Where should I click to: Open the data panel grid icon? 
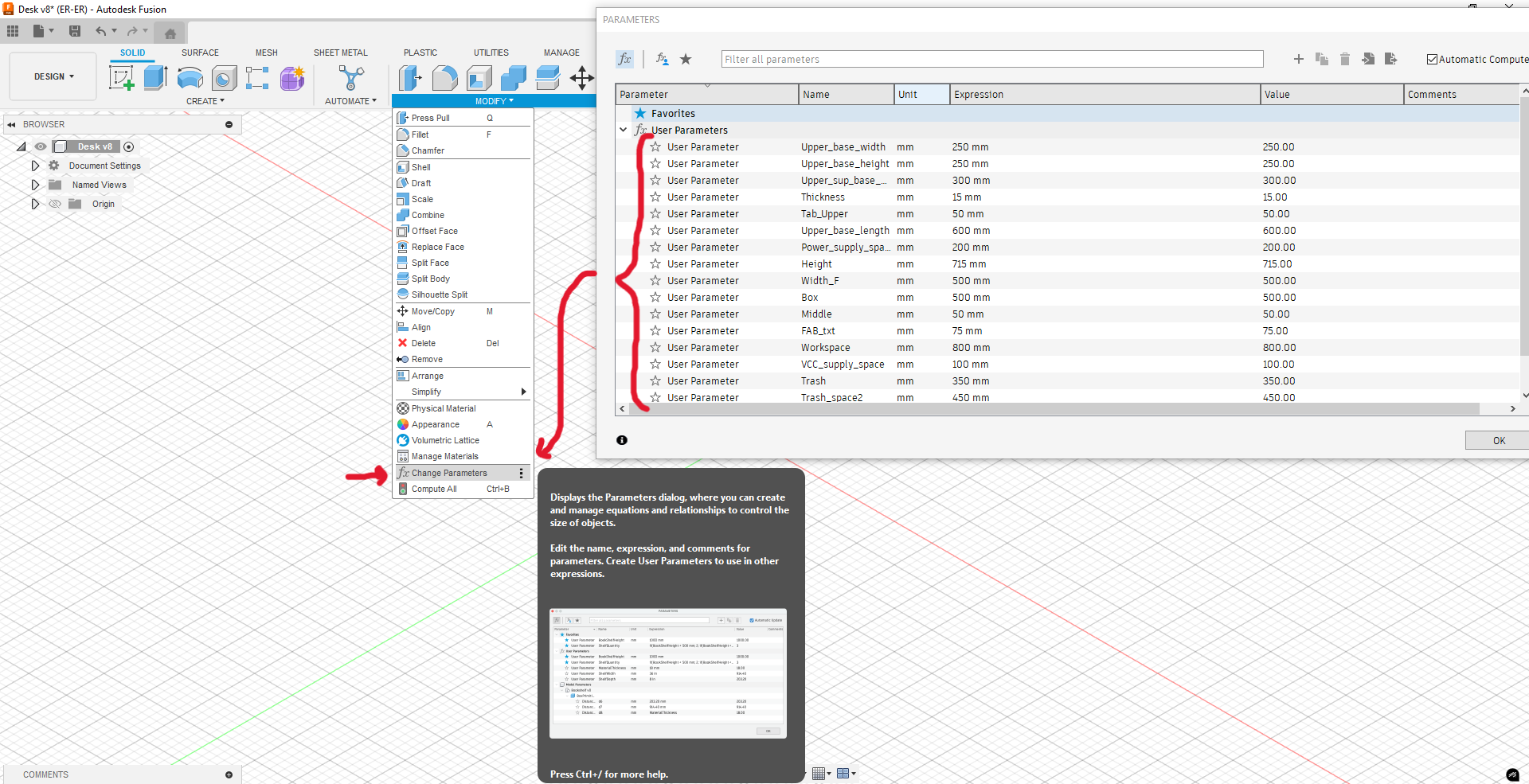[x=13, y=31]
